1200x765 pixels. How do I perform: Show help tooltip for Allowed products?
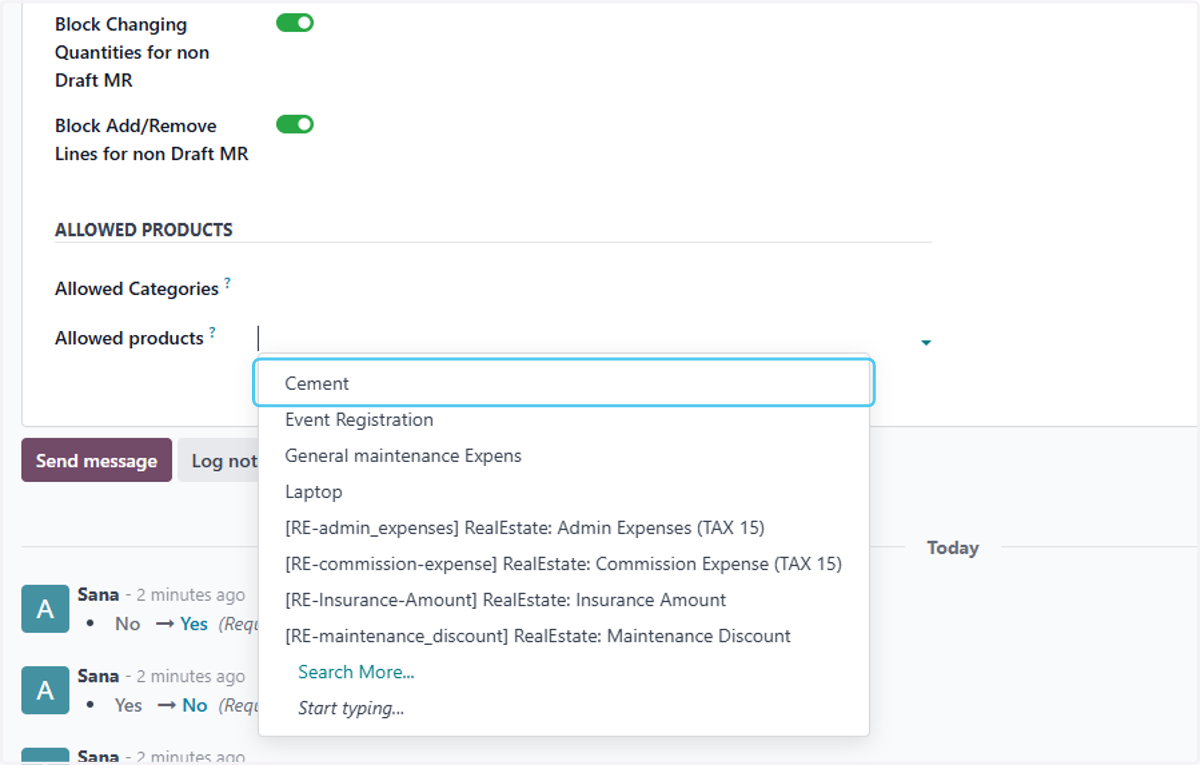(213, 333)
